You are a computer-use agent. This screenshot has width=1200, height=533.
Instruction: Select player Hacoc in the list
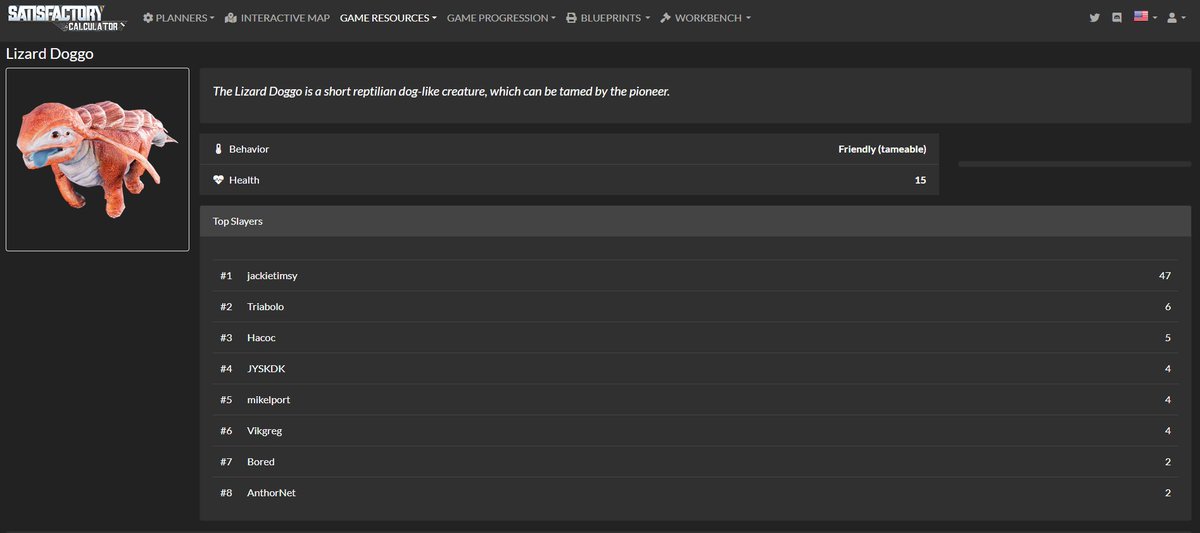261,338
